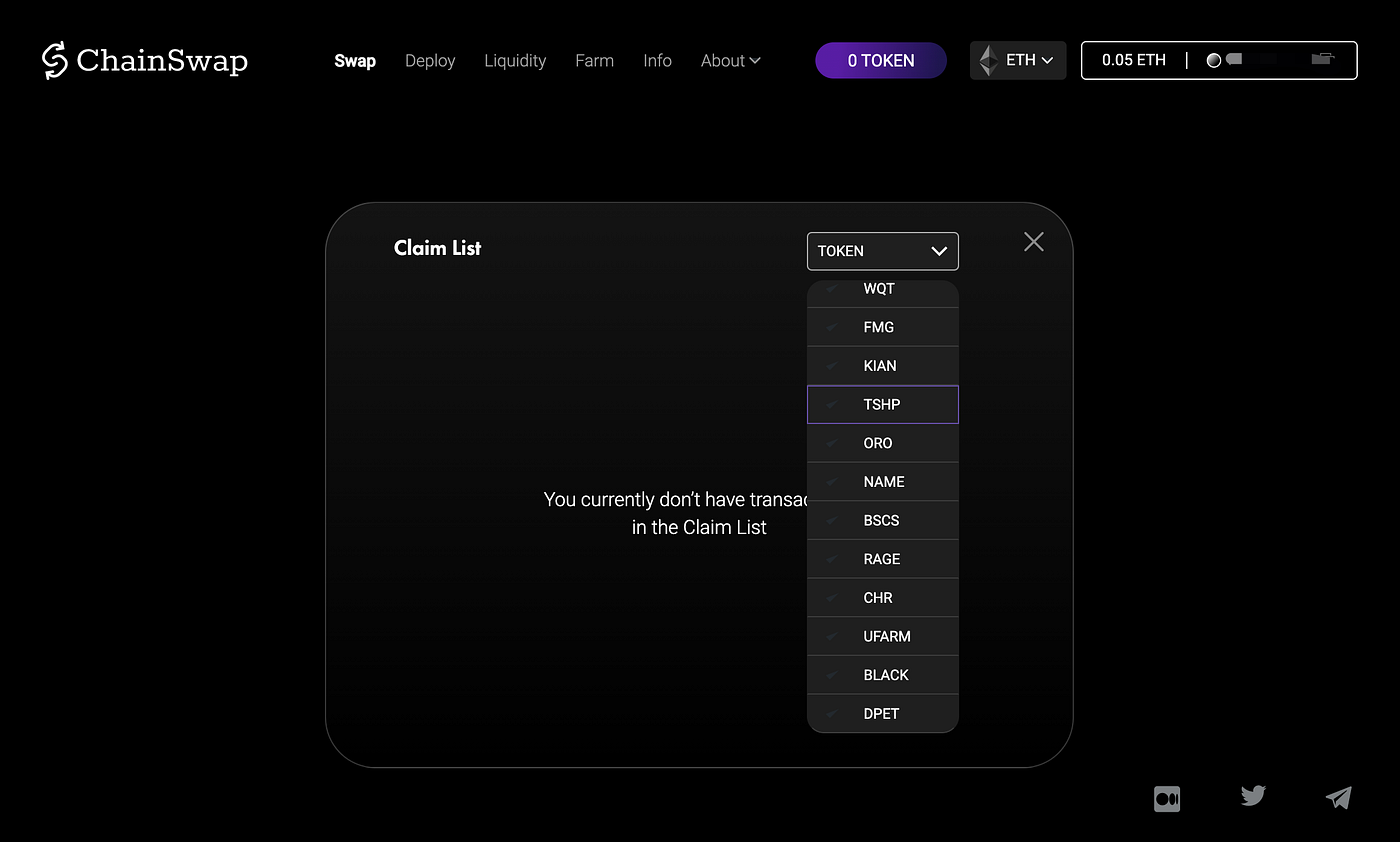Open the Liquidity page
The height and width of the screenshot is (842, 1400).
click(515, 60)
